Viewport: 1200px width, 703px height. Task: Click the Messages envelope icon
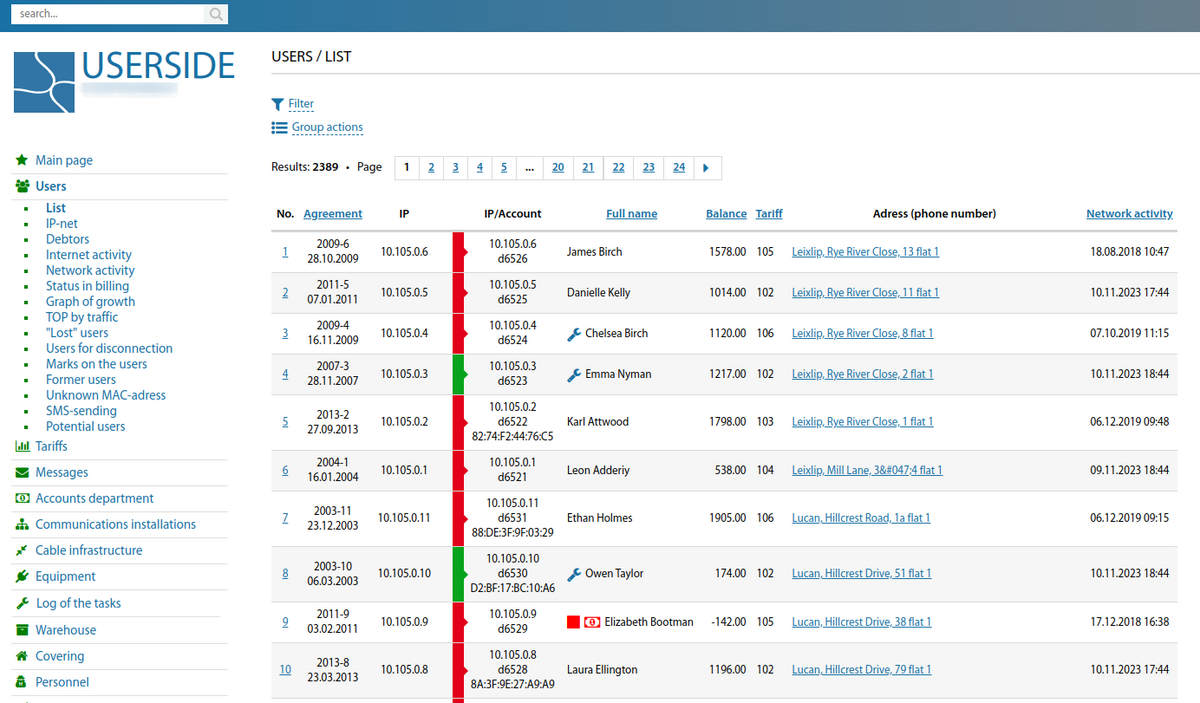click(21, 471)
